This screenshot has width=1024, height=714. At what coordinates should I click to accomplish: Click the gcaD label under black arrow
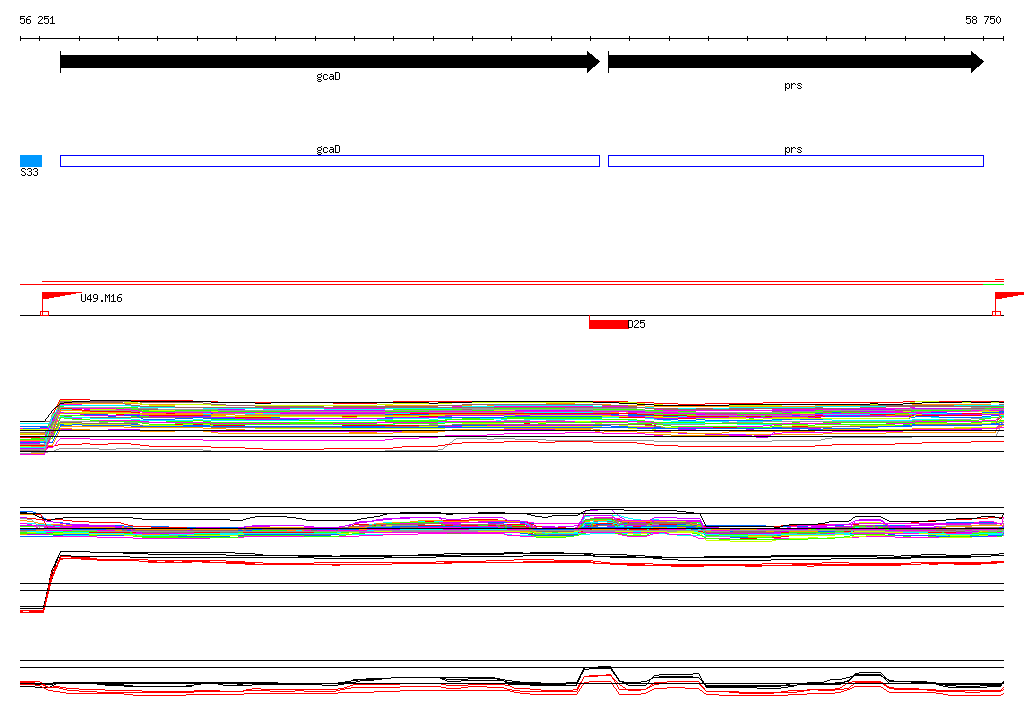328,76
